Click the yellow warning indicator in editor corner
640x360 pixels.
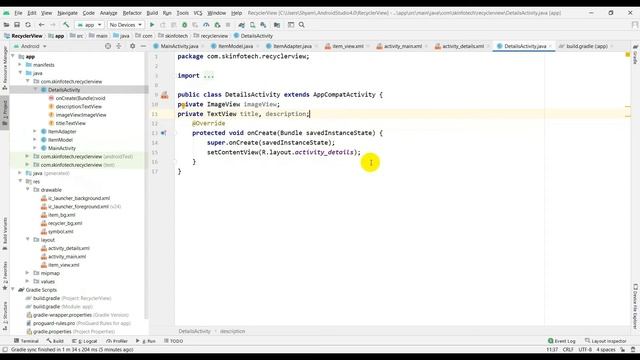pyautogui.click(x=628, y=54)
